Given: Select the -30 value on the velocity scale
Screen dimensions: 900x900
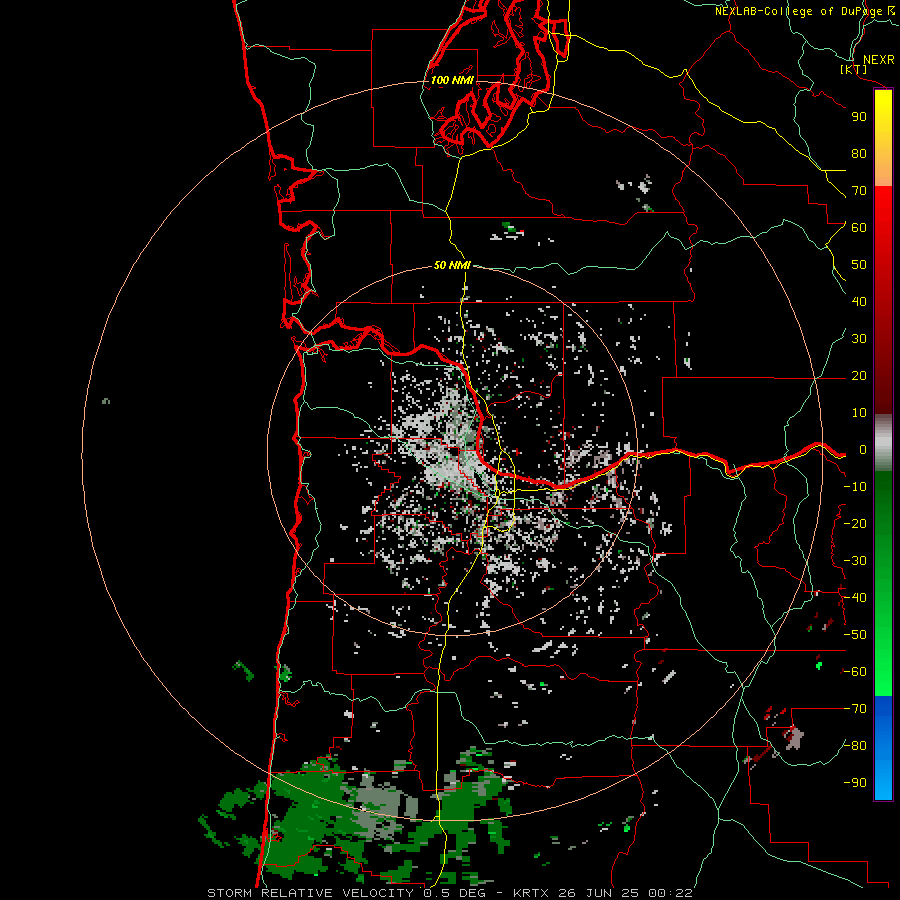Looking at the screenshot, I should [x=855, y=561].
